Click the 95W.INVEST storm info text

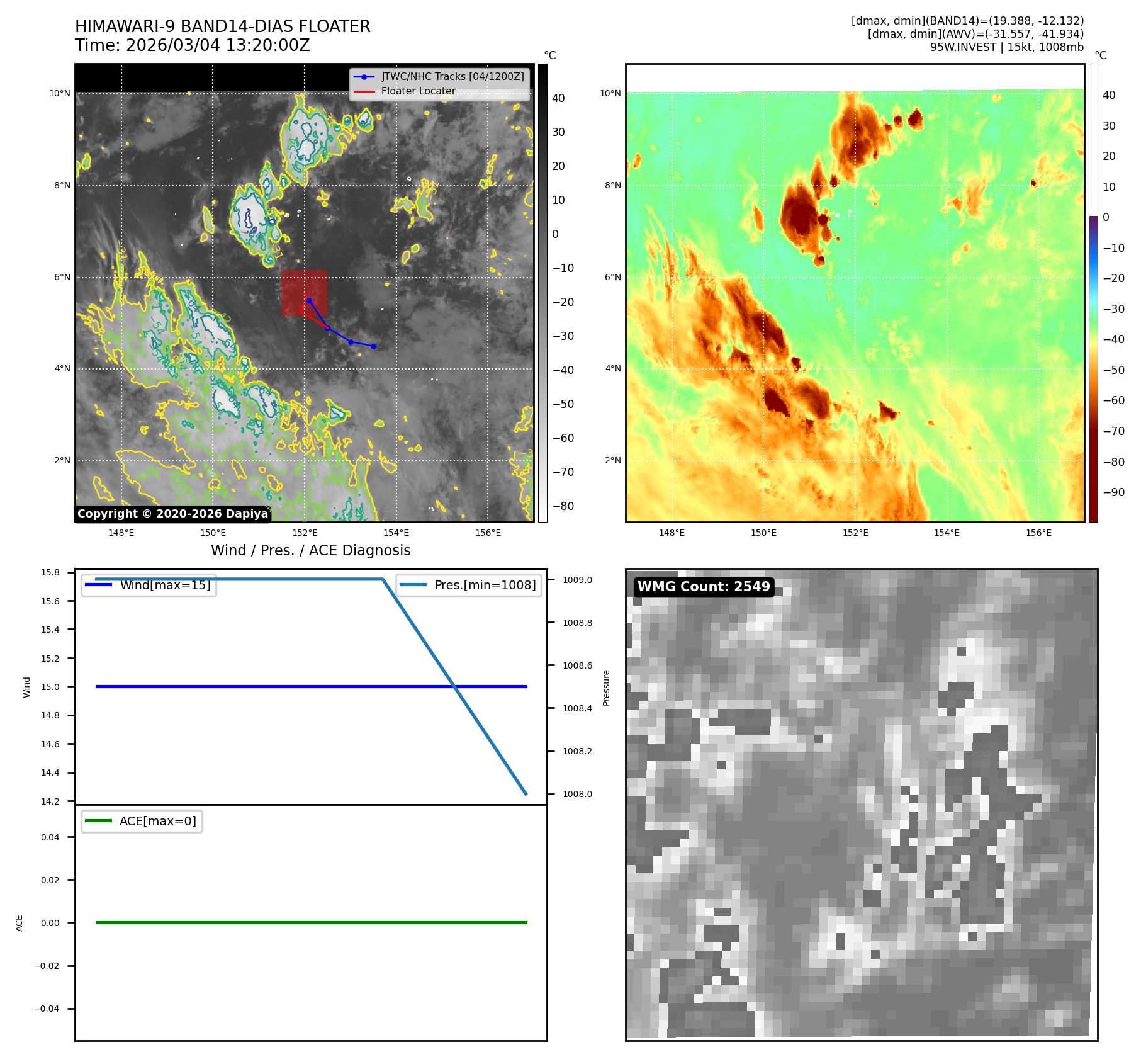tap(1006, 47)
